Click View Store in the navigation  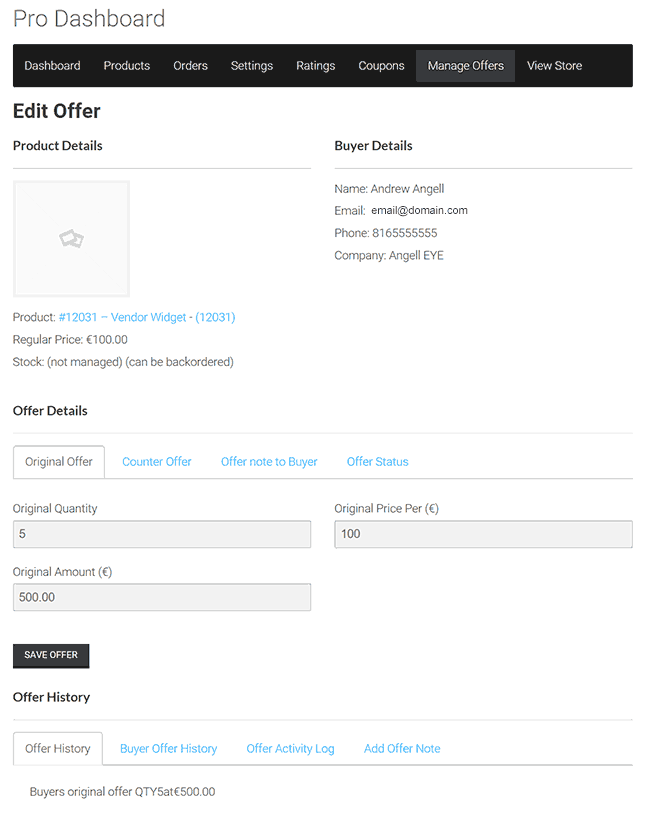point(554,66)
